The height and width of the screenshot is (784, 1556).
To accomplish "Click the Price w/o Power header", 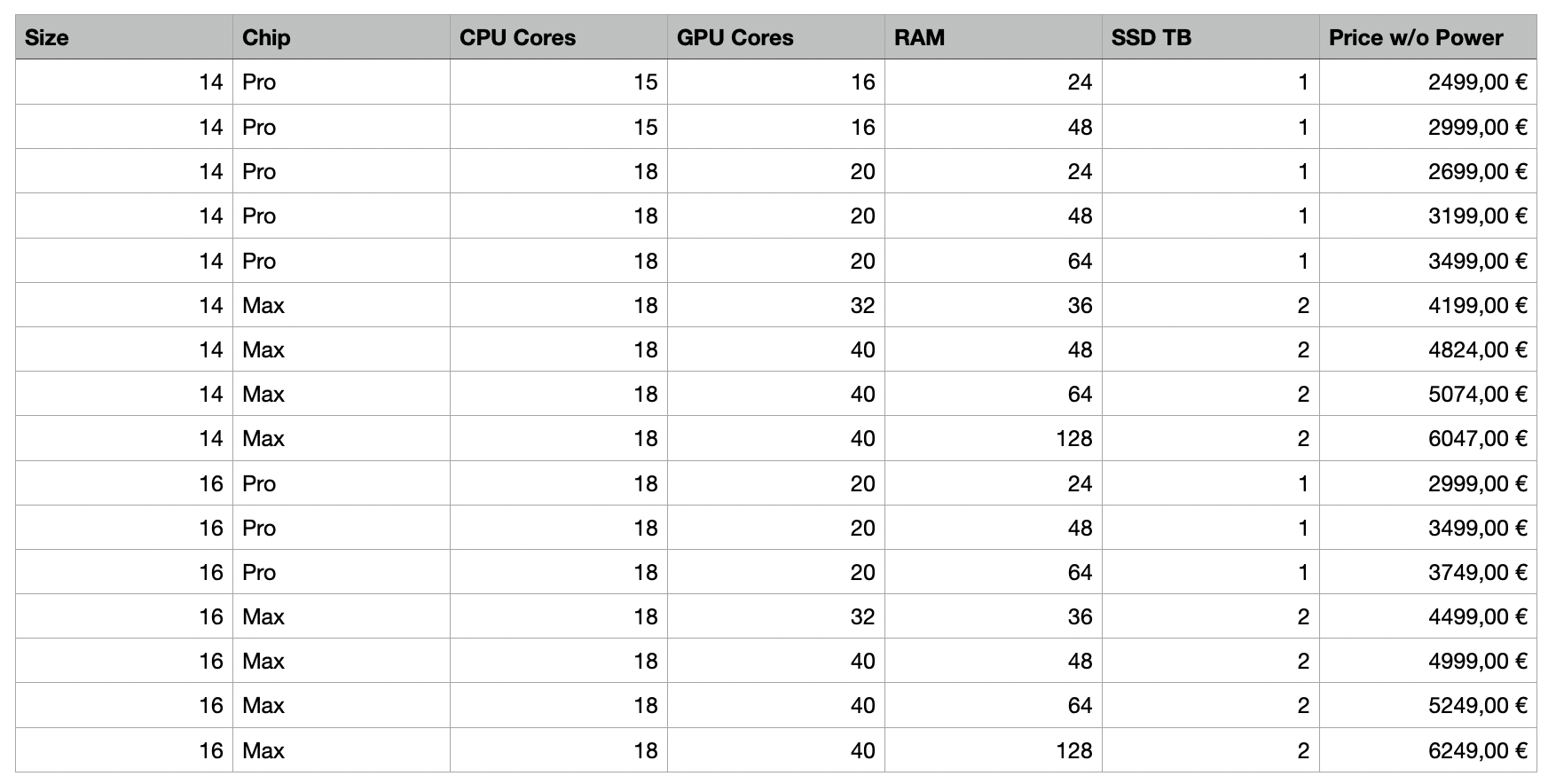I will (1426, 37).
